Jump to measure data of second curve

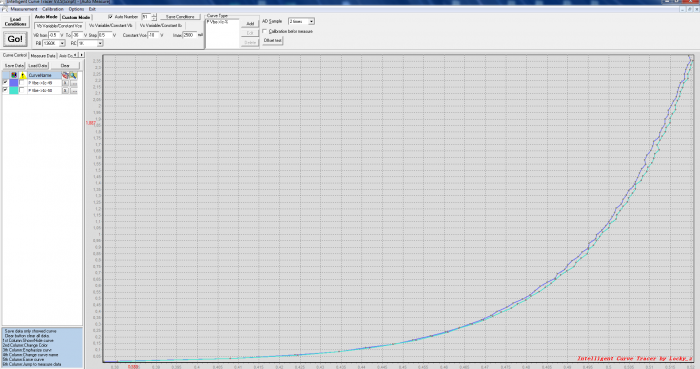(x=74, y=91)
